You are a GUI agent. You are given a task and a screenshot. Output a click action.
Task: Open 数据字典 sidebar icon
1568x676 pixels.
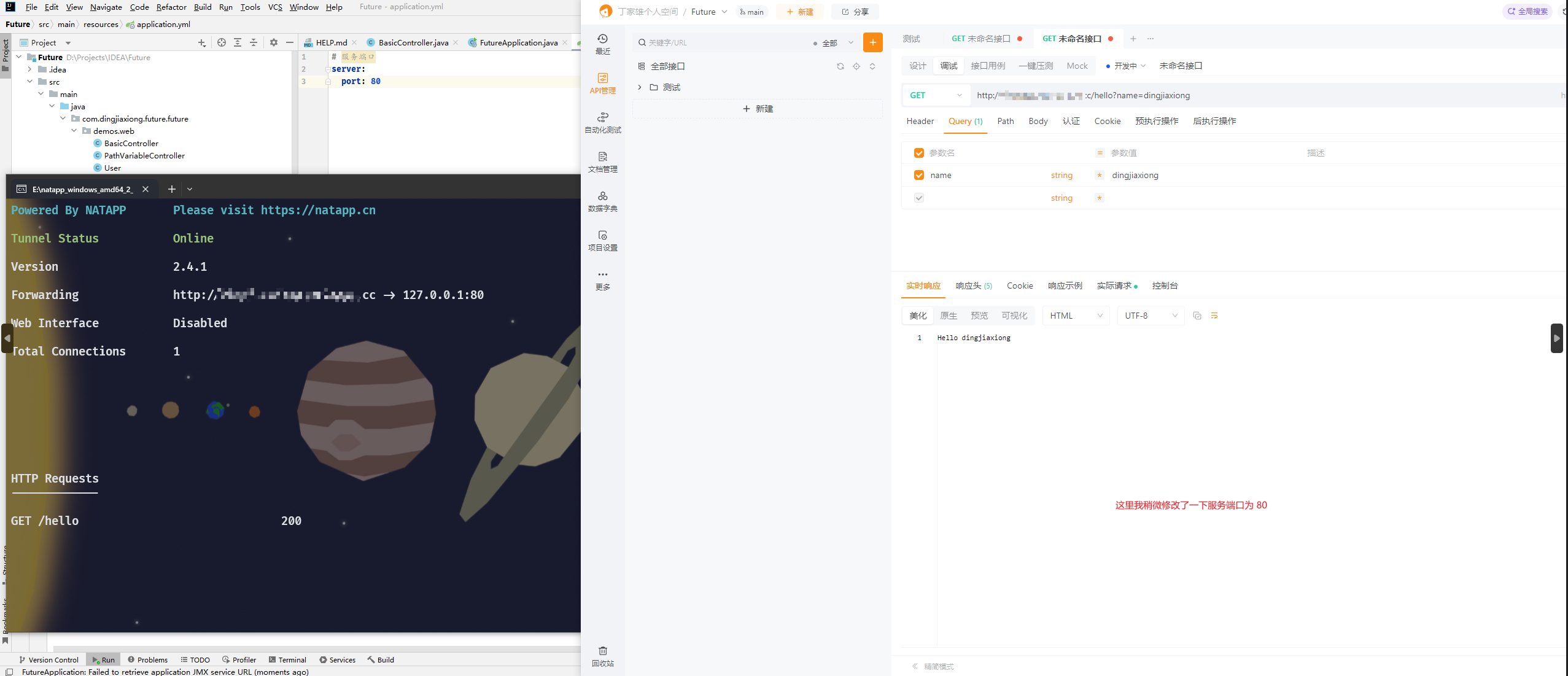(x=602, y=201)
